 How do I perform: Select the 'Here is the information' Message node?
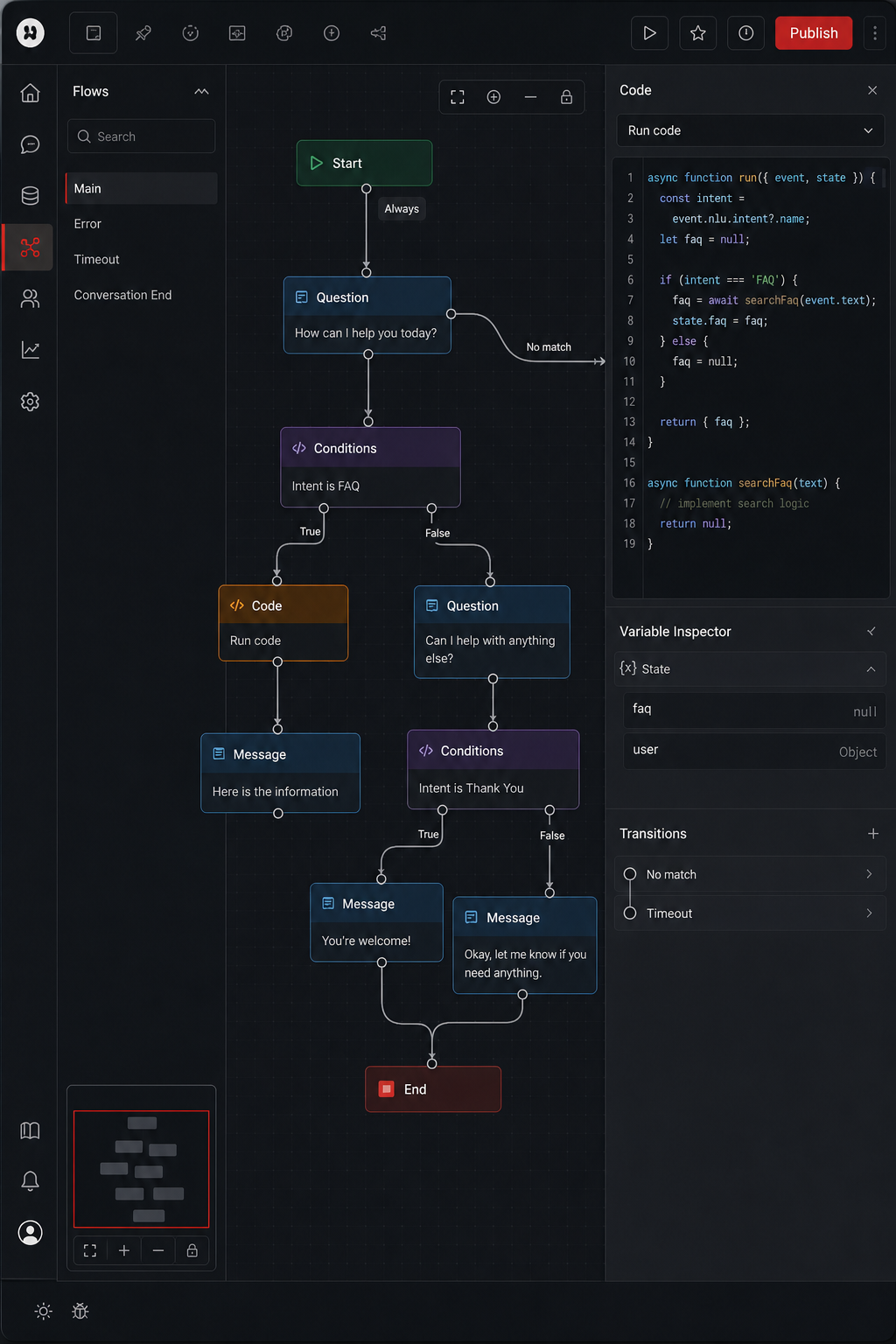click(x=281, y=773)
